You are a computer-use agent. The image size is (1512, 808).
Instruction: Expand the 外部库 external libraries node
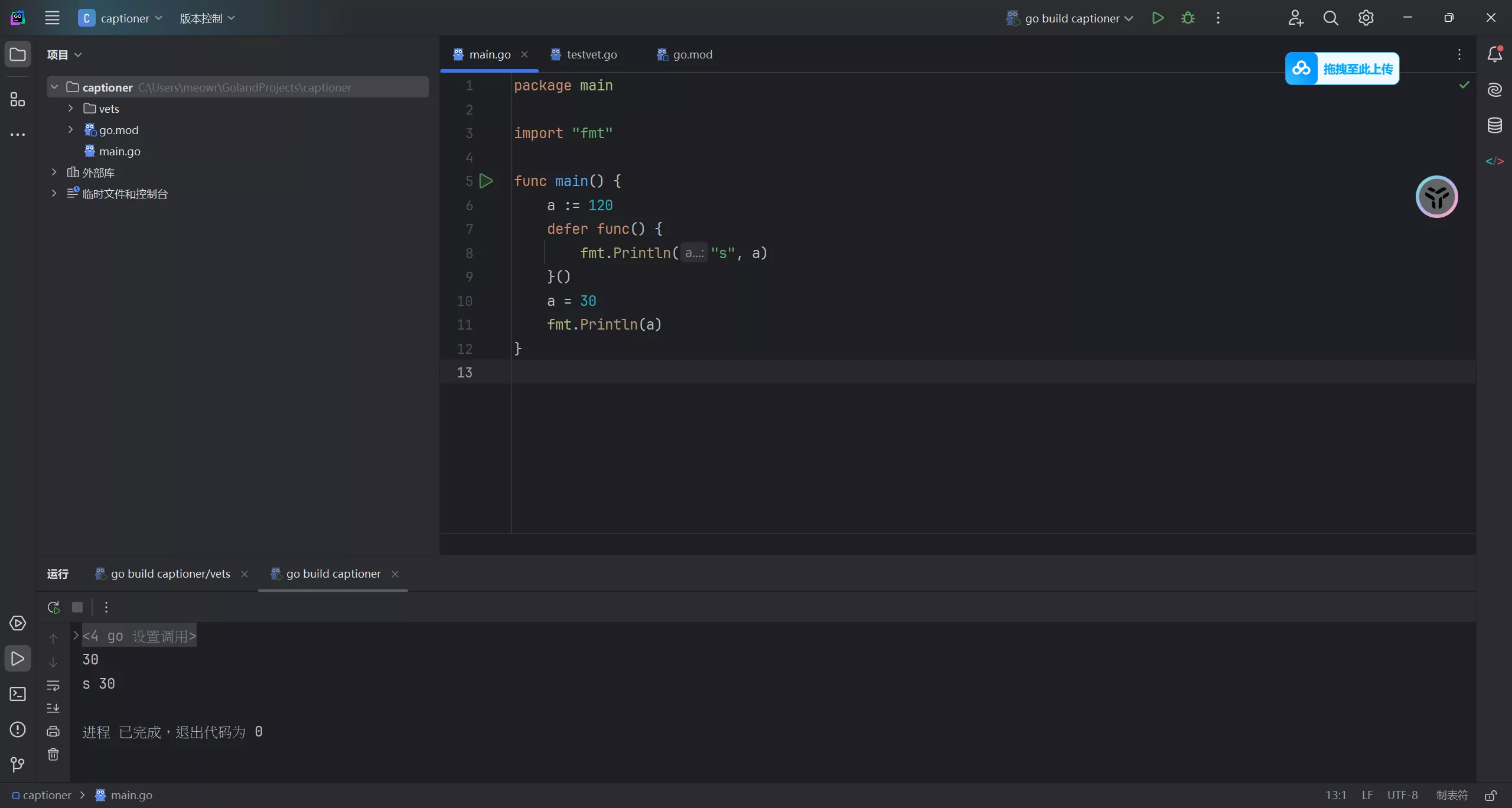tap(54, 172)
